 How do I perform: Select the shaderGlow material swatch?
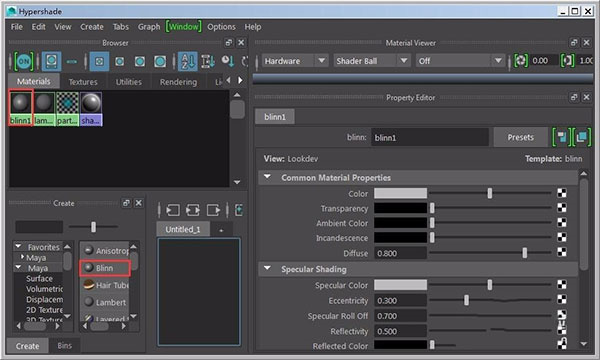(x=91, y=108)
